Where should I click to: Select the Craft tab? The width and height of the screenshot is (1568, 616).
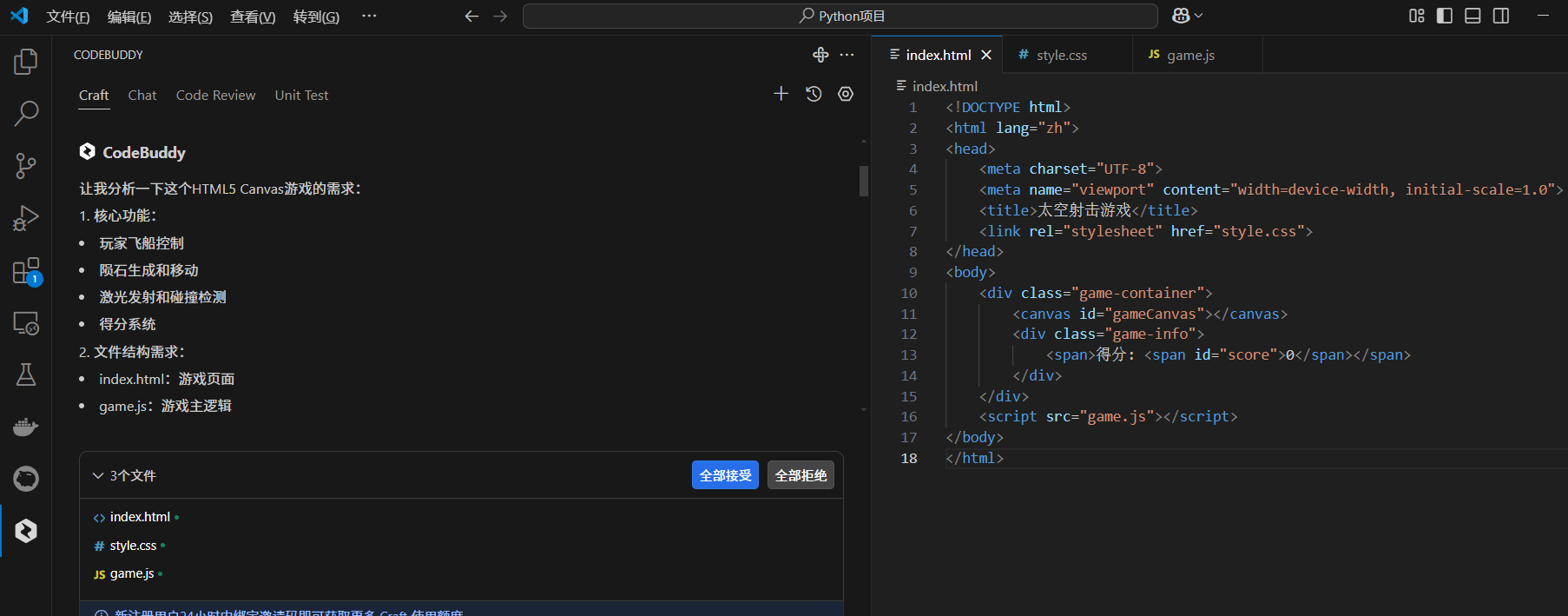point(94,96)
